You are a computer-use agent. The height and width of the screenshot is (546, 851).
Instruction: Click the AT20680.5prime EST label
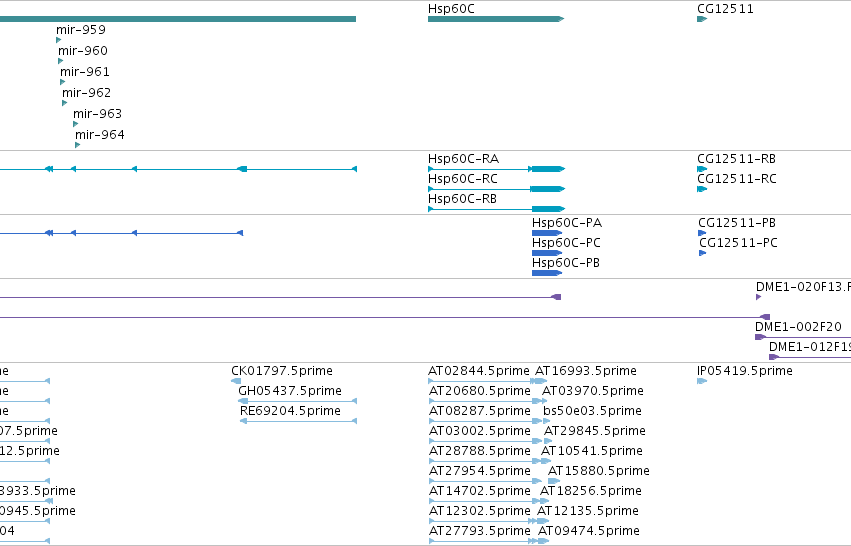pyautogui.click(x=480, y=391)
